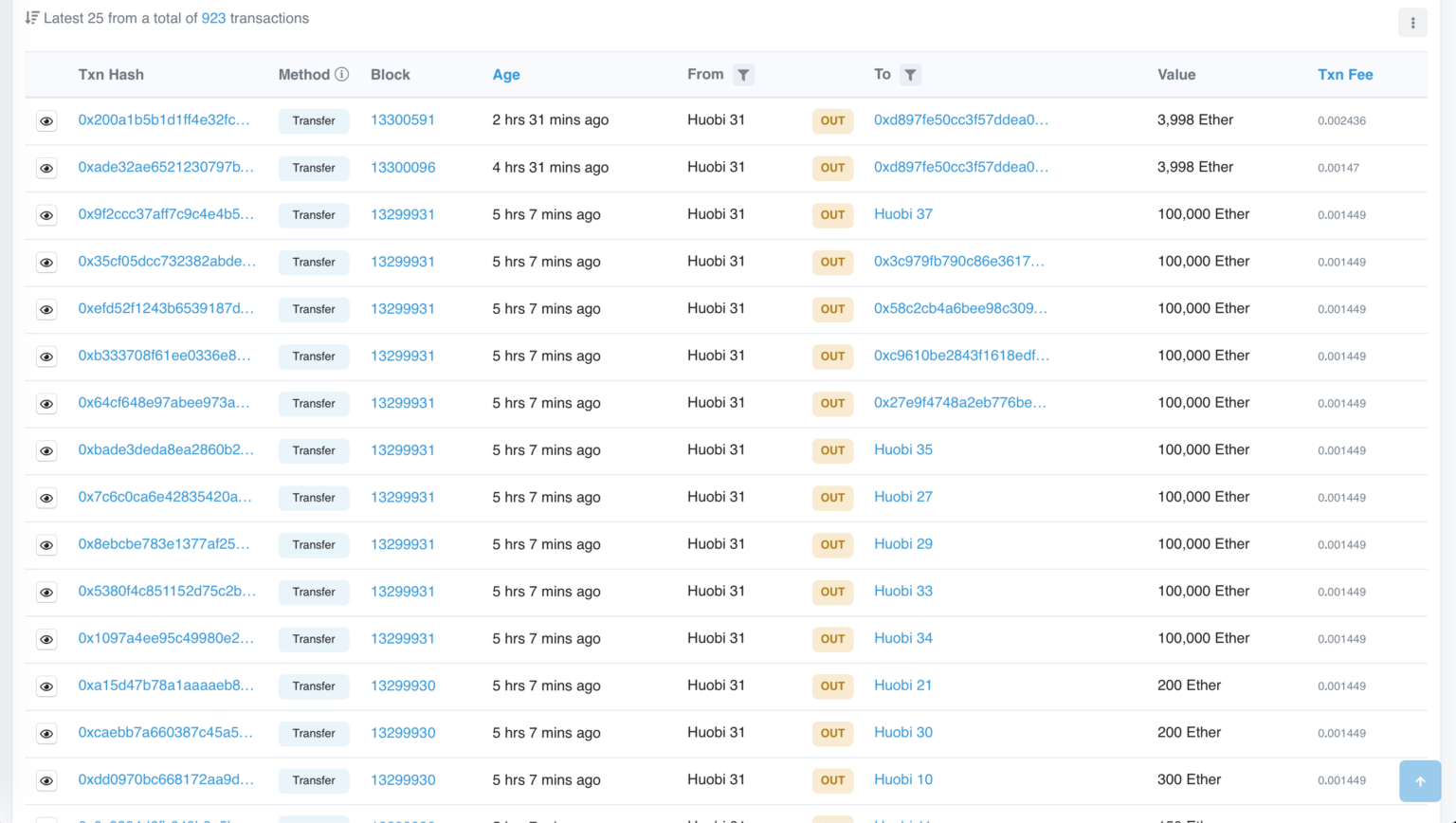Open the Huobi 37 address

[x=903, y=214]
